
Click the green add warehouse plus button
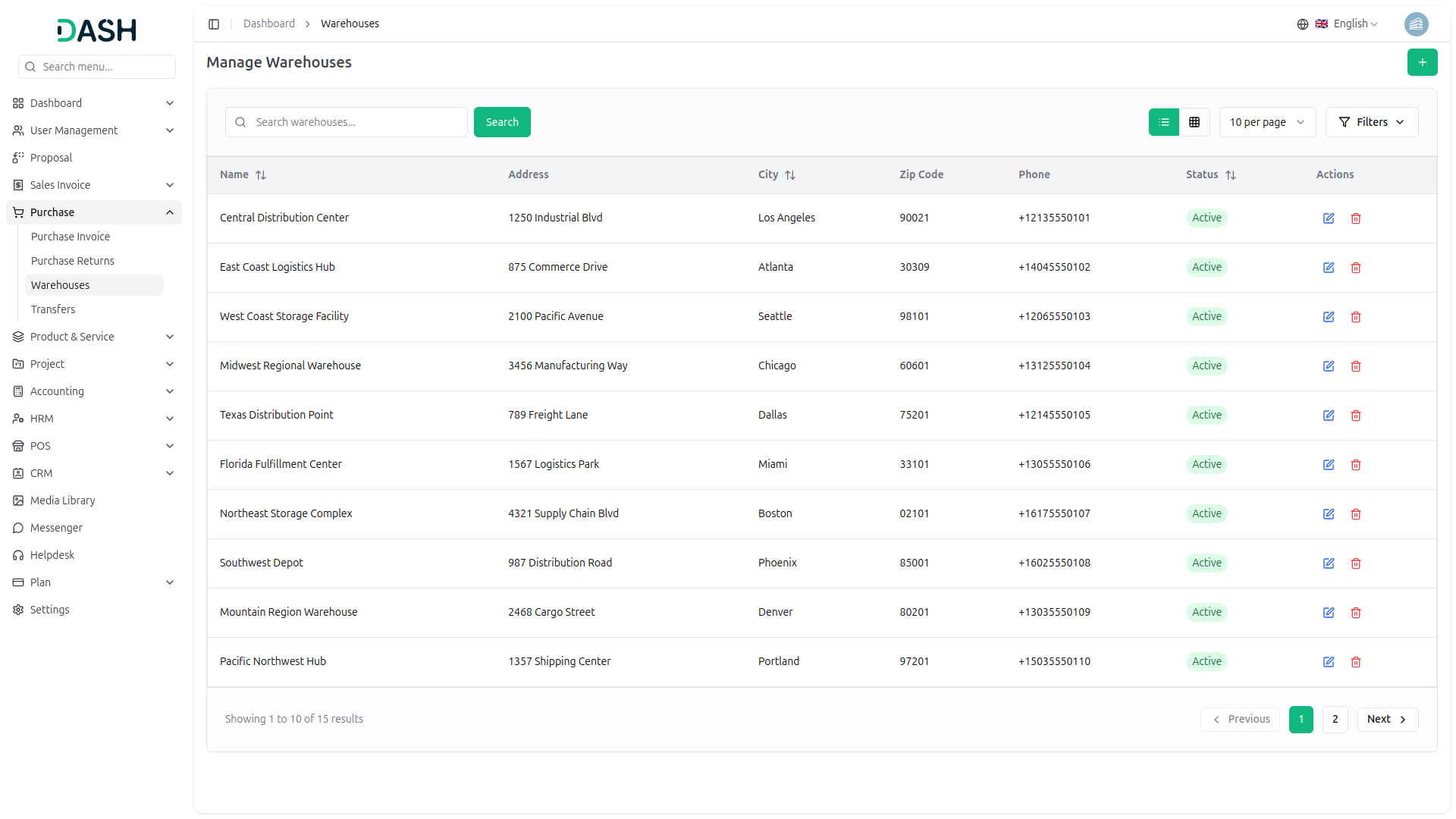[x=1422, y=62]
